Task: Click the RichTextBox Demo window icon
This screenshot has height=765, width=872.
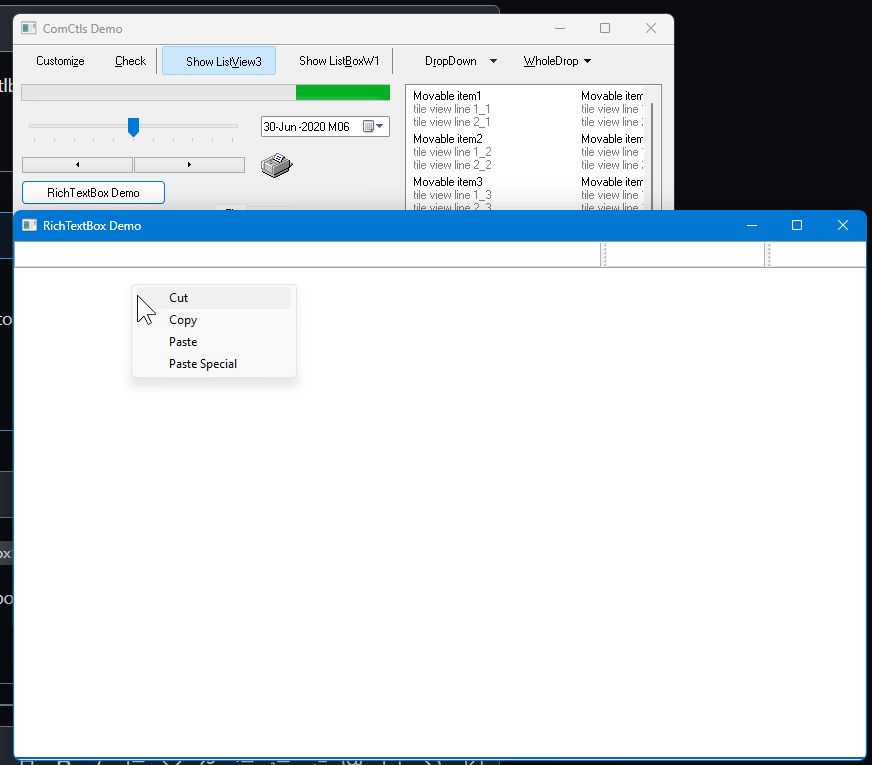Action: pos(31,225)
